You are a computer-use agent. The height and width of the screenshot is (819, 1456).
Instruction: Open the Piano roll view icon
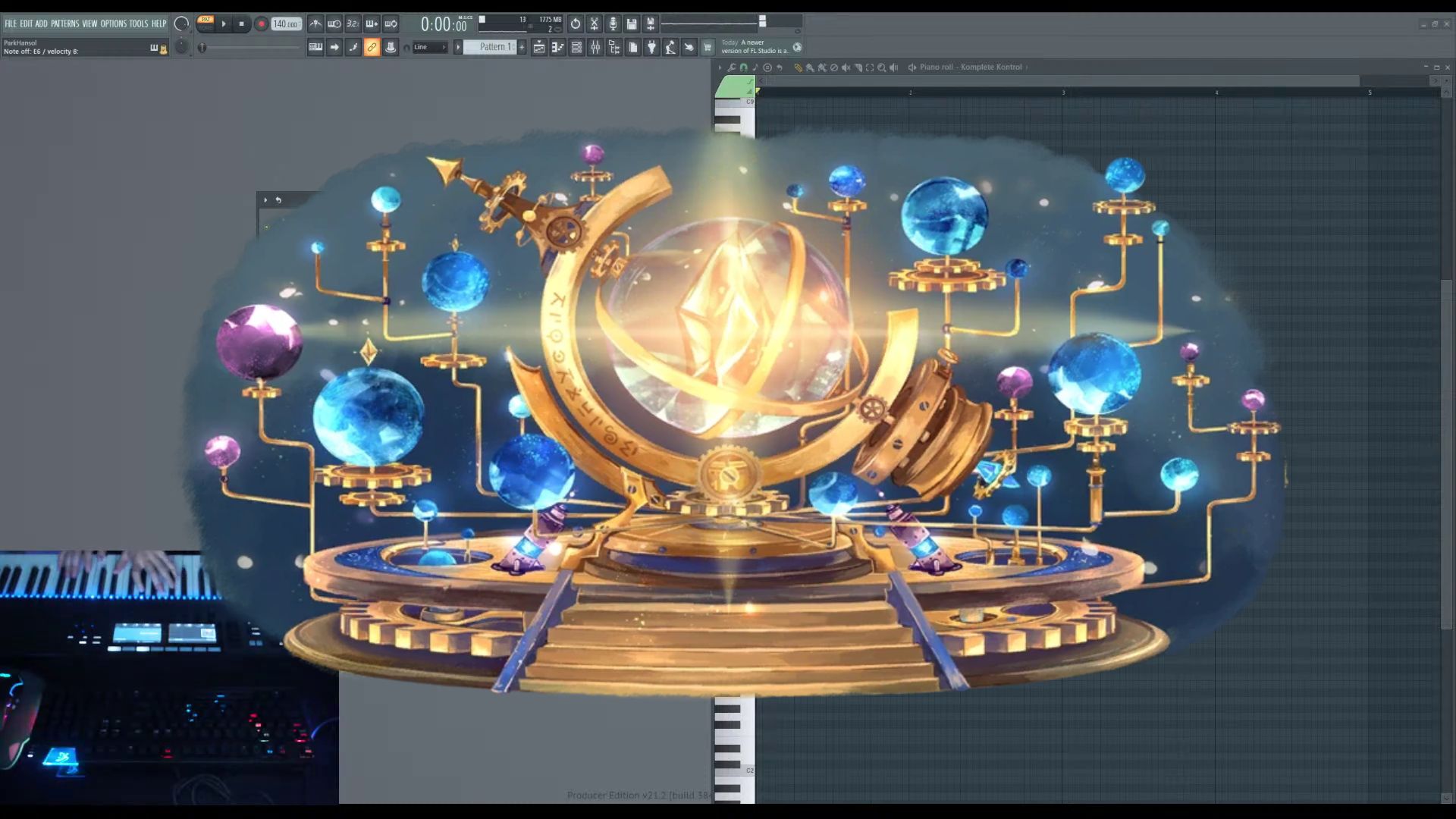(x=558, y=47)
